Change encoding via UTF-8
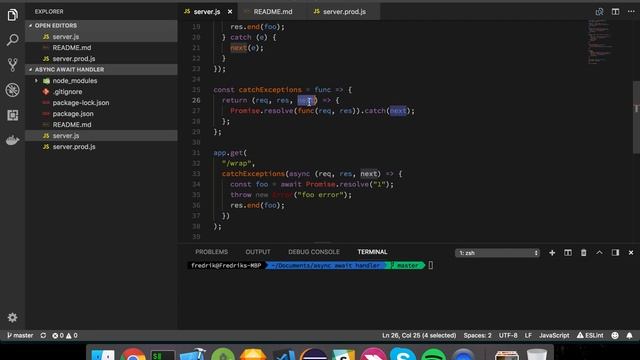Screen dimensions: 640x360 pos(508,336)
